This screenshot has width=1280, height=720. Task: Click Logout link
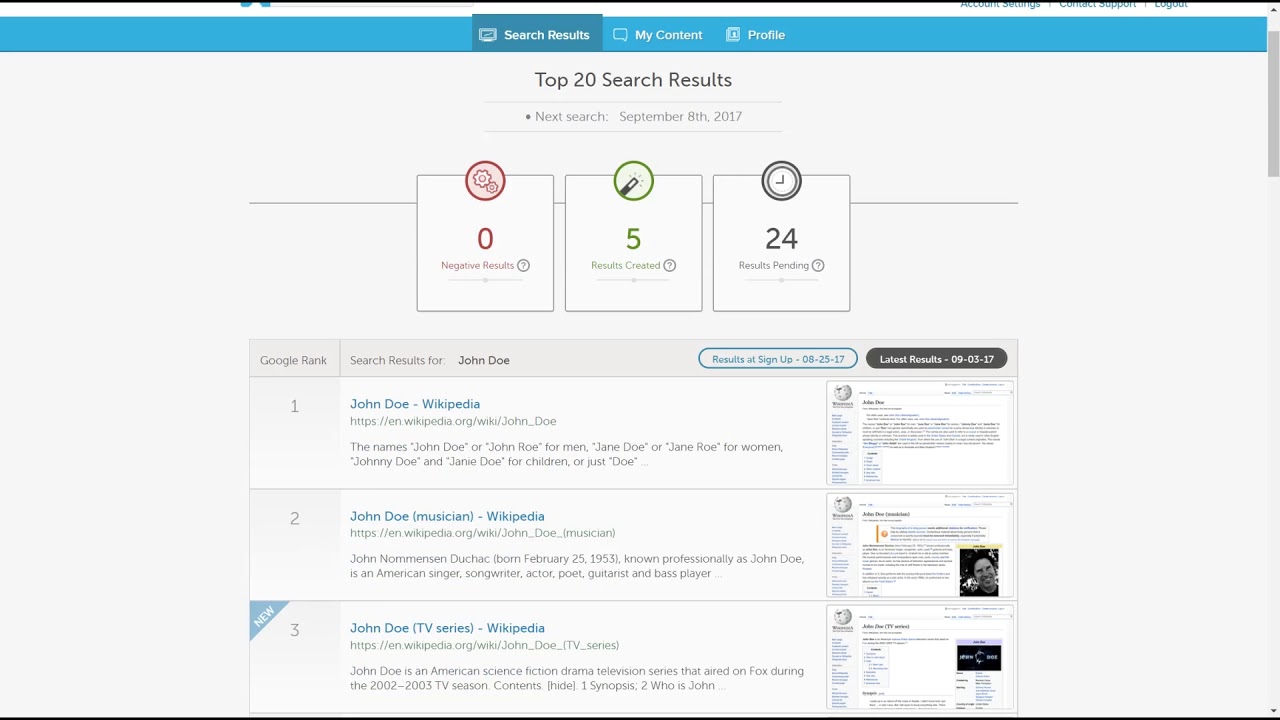point(1170,4)
